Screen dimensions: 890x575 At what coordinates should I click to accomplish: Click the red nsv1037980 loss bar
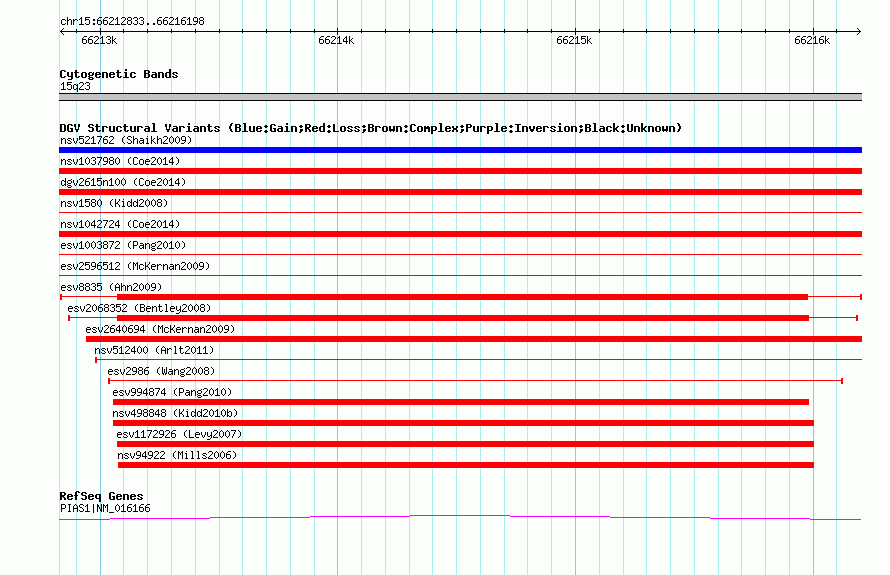click(x=460, y=171)
